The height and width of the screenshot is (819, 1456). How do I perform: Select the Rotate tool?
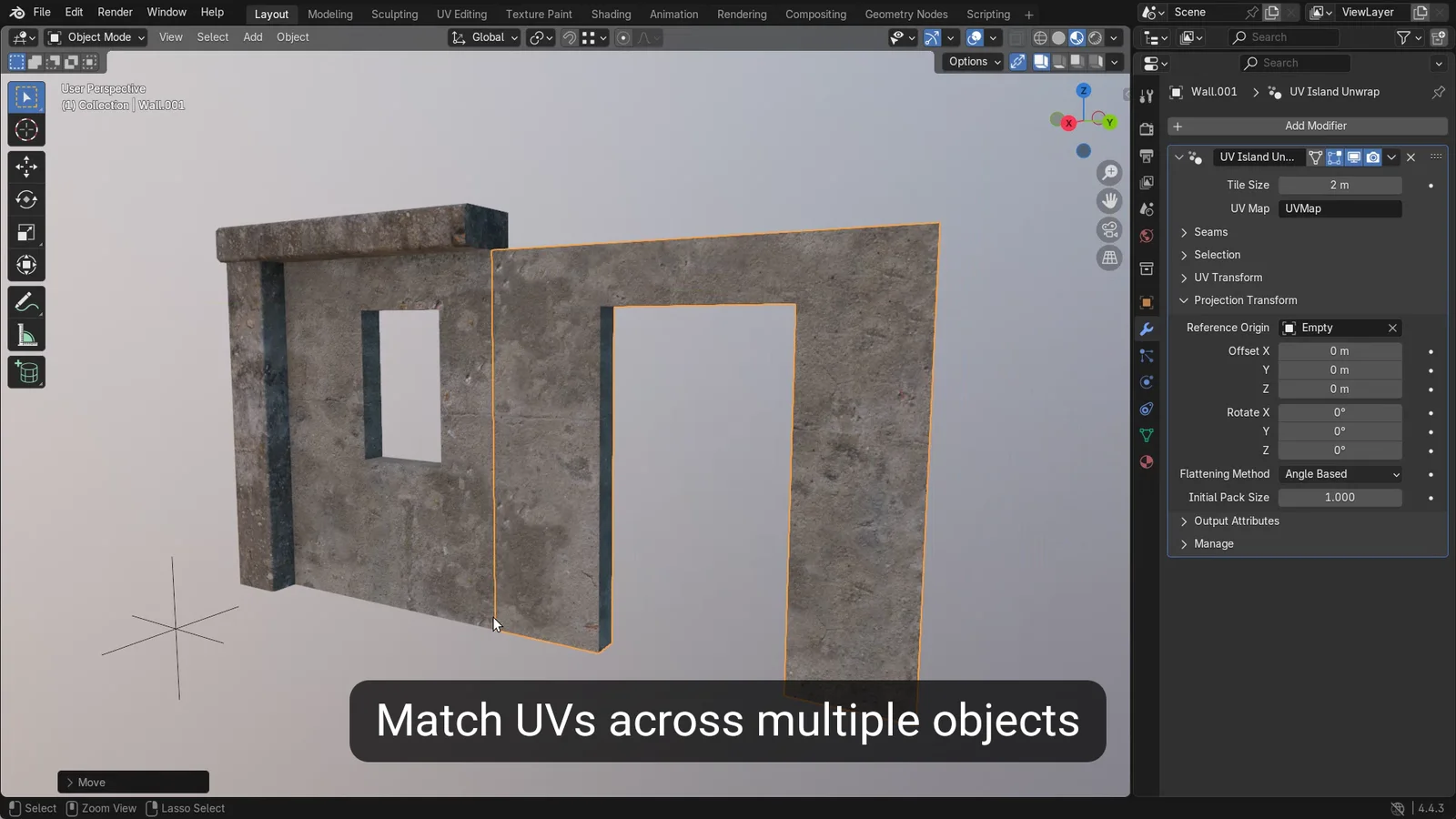coord(26,199)
